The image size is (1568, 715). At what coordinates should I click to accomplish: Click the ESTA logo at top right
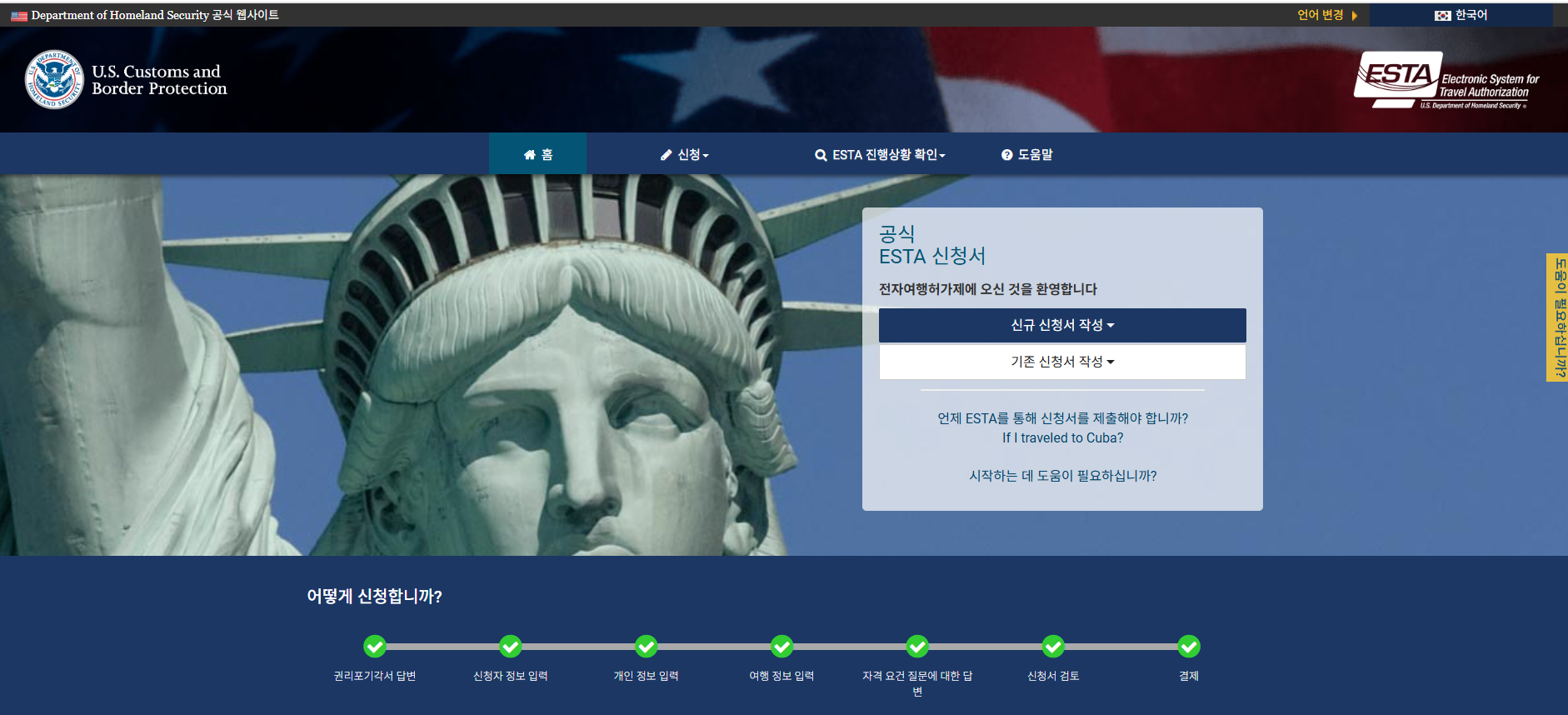tap(1447, 80)
